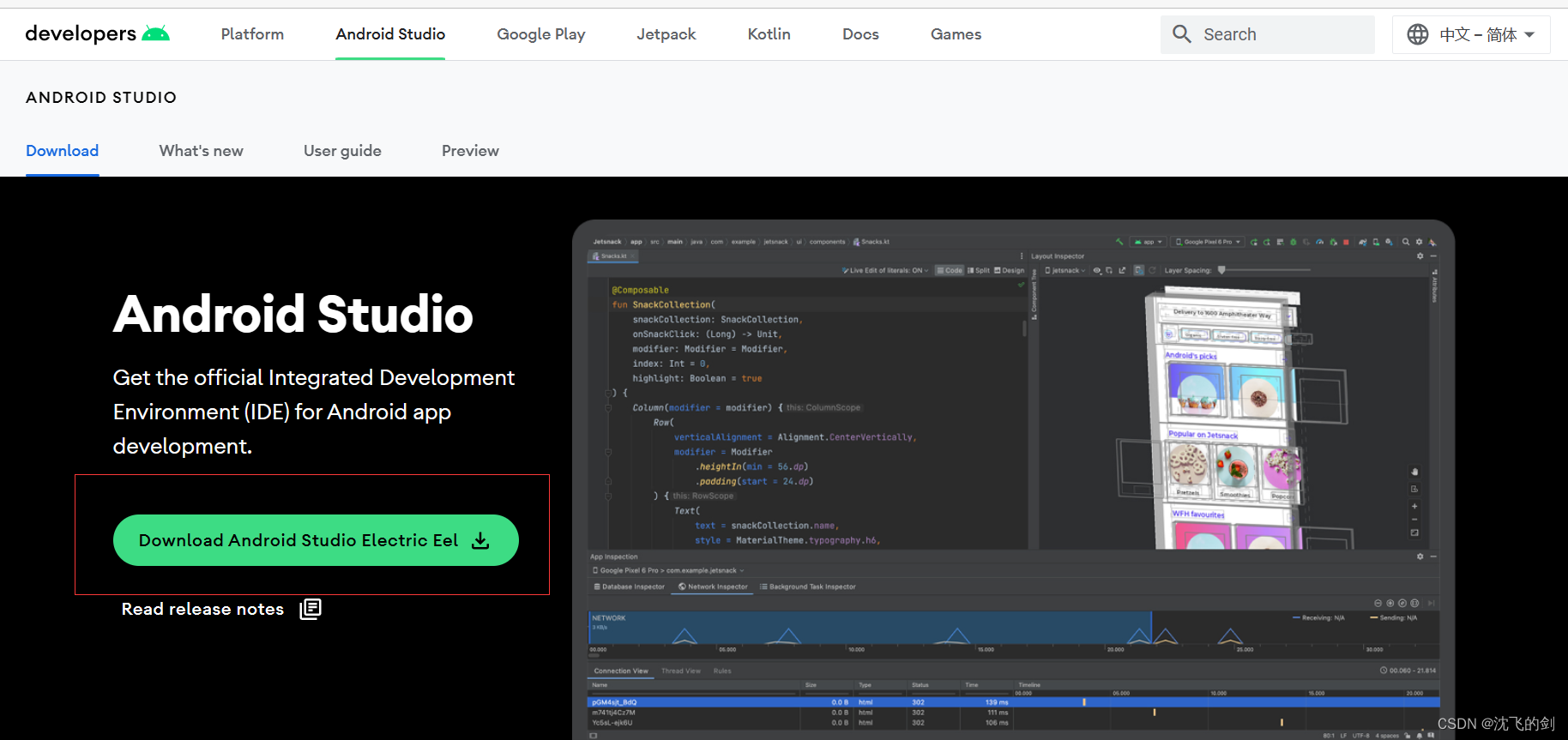The image size is (1568, 740).
Task: Select the Thread View tab in screenshot
Action: point(681,671)
